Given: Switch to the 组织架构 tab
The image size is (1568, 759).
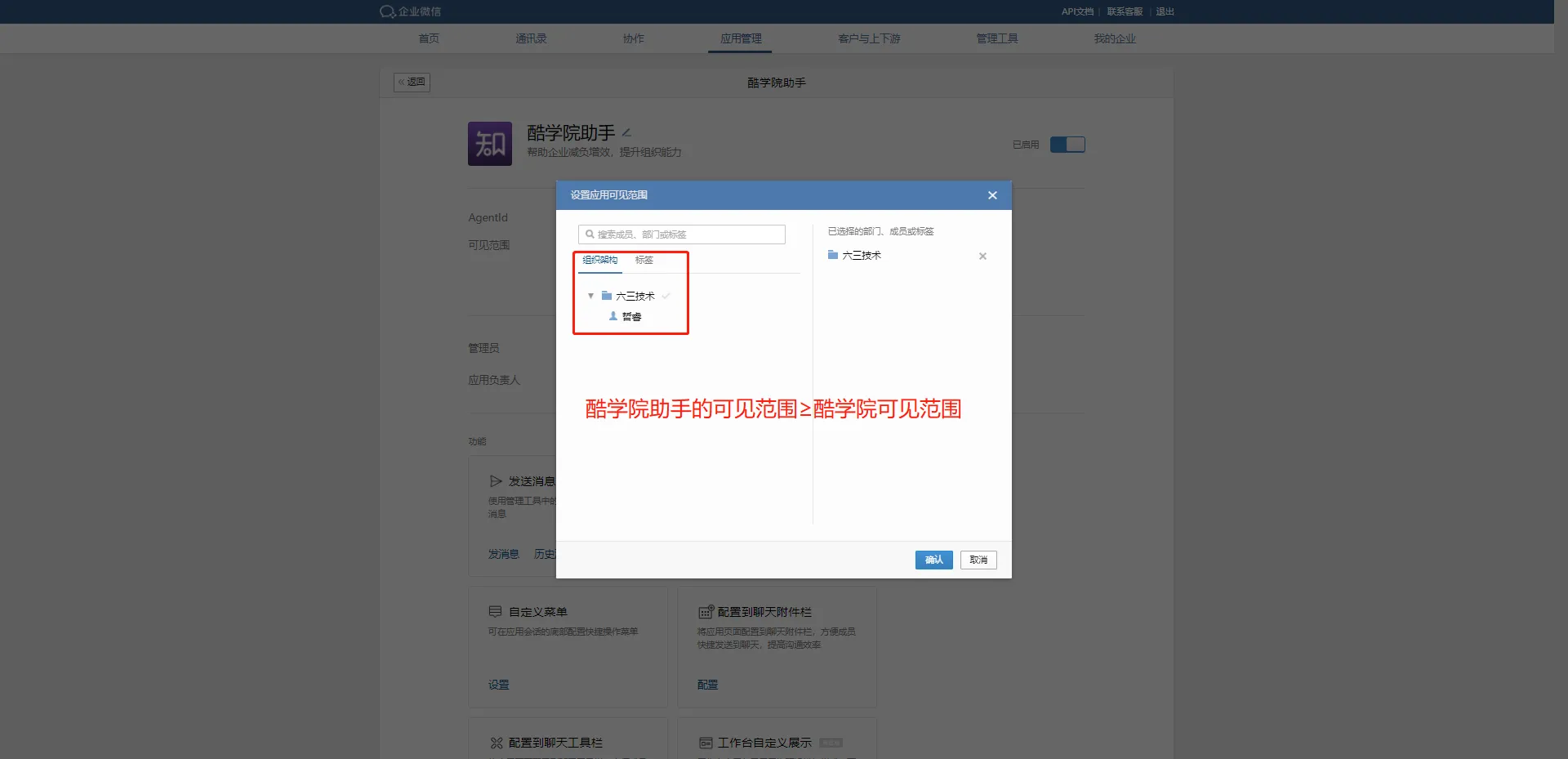Looking at the screenshot, I should [600, 260].
